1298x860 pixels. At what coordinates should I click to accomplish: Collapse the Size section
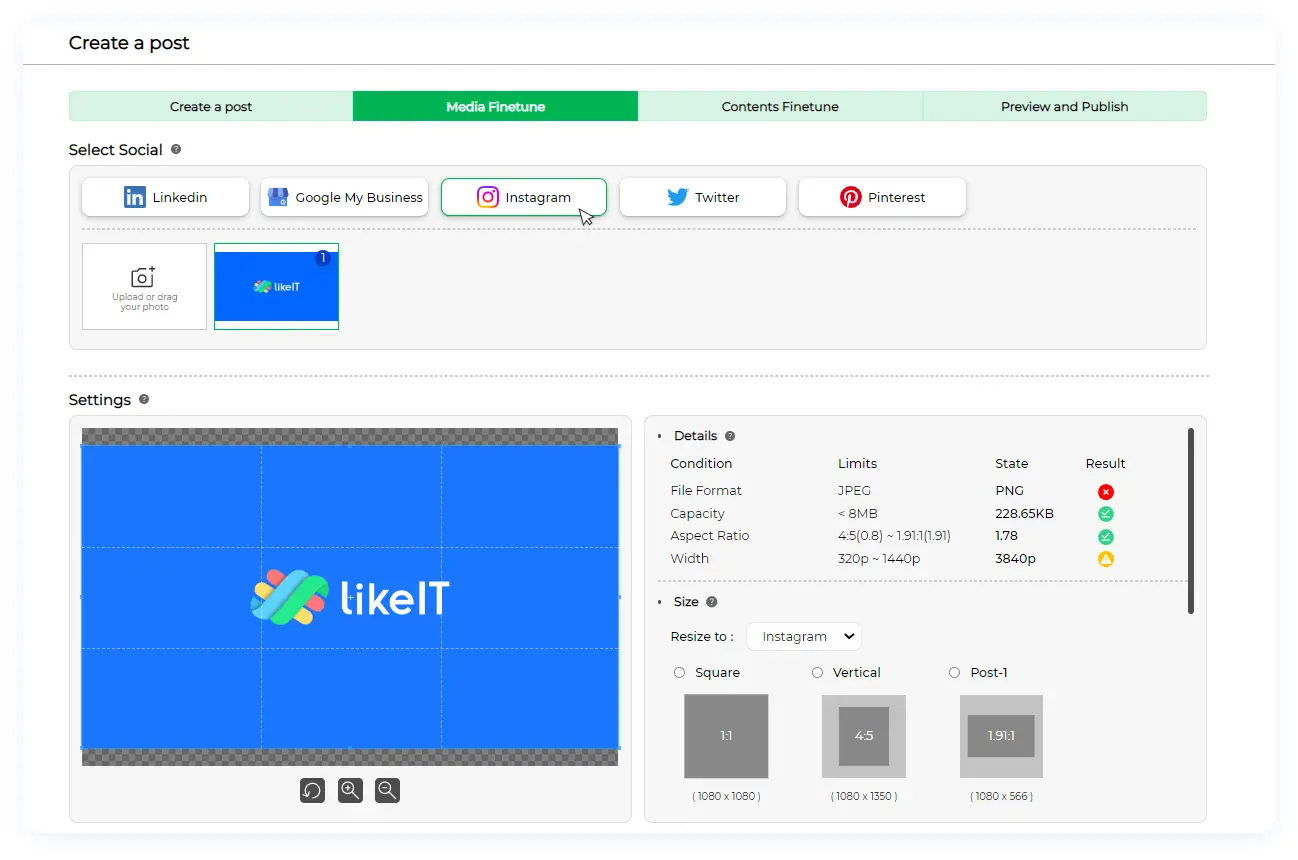coord(660,602)
